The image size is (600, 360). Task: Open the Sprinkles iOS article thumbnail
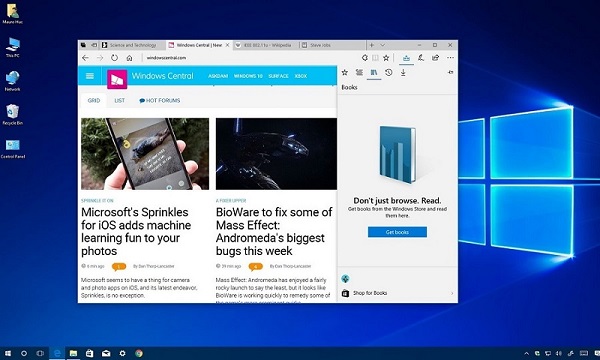[x=145, y=154]
